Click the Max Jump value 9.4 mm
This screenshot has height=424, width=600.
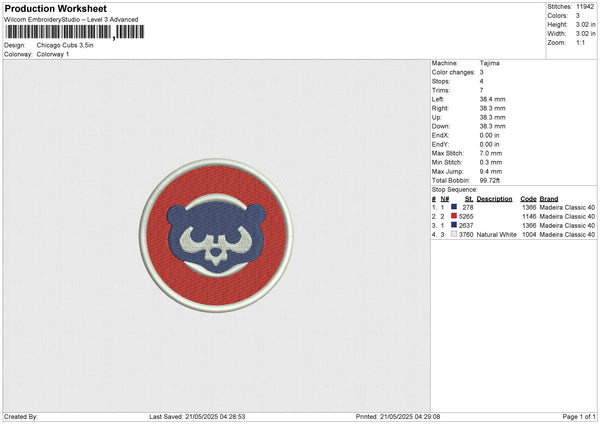point(491,171)
